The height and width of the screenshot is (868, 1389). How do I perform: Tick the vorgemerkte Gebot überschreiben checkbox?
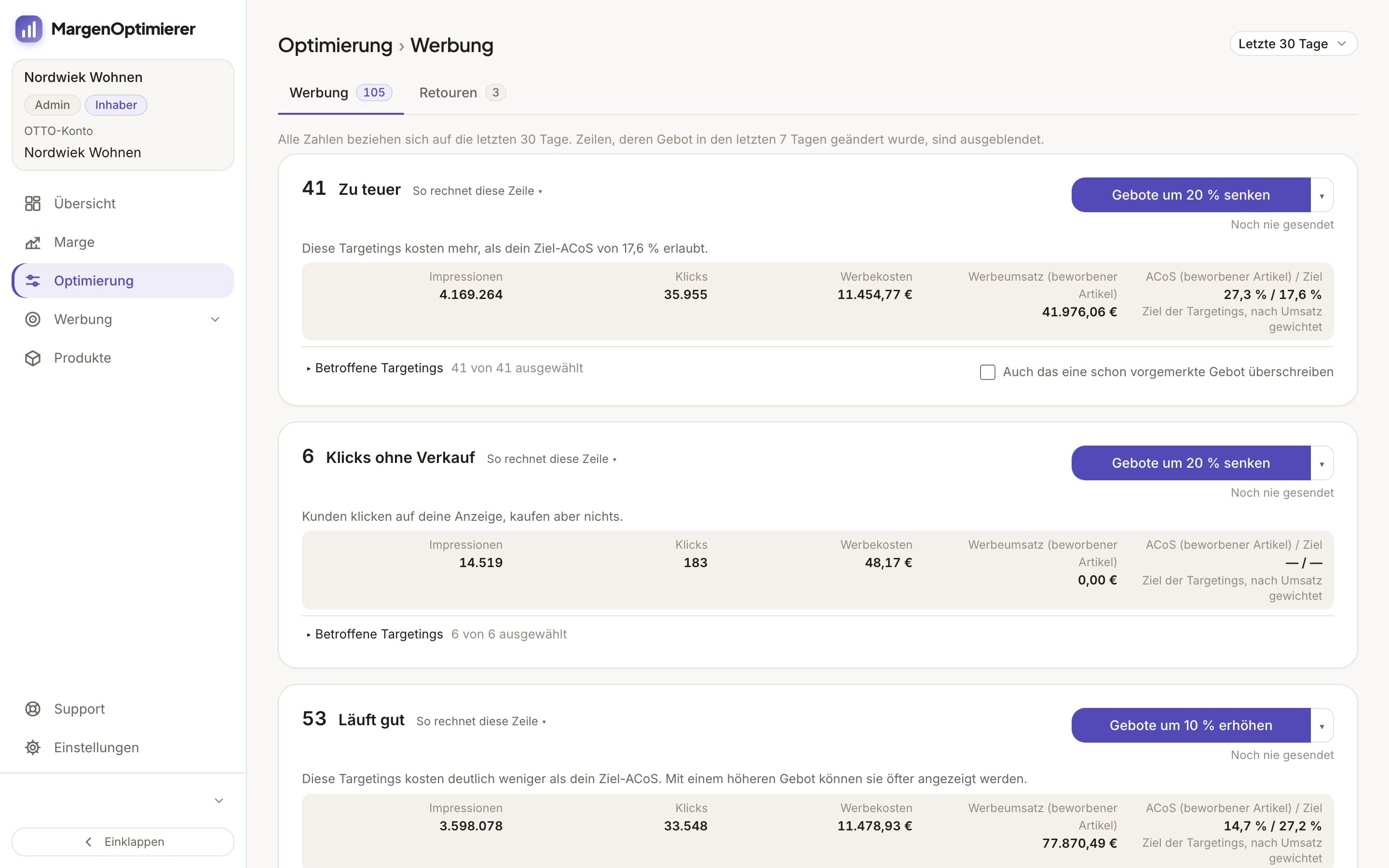click(x=987, y=372)
